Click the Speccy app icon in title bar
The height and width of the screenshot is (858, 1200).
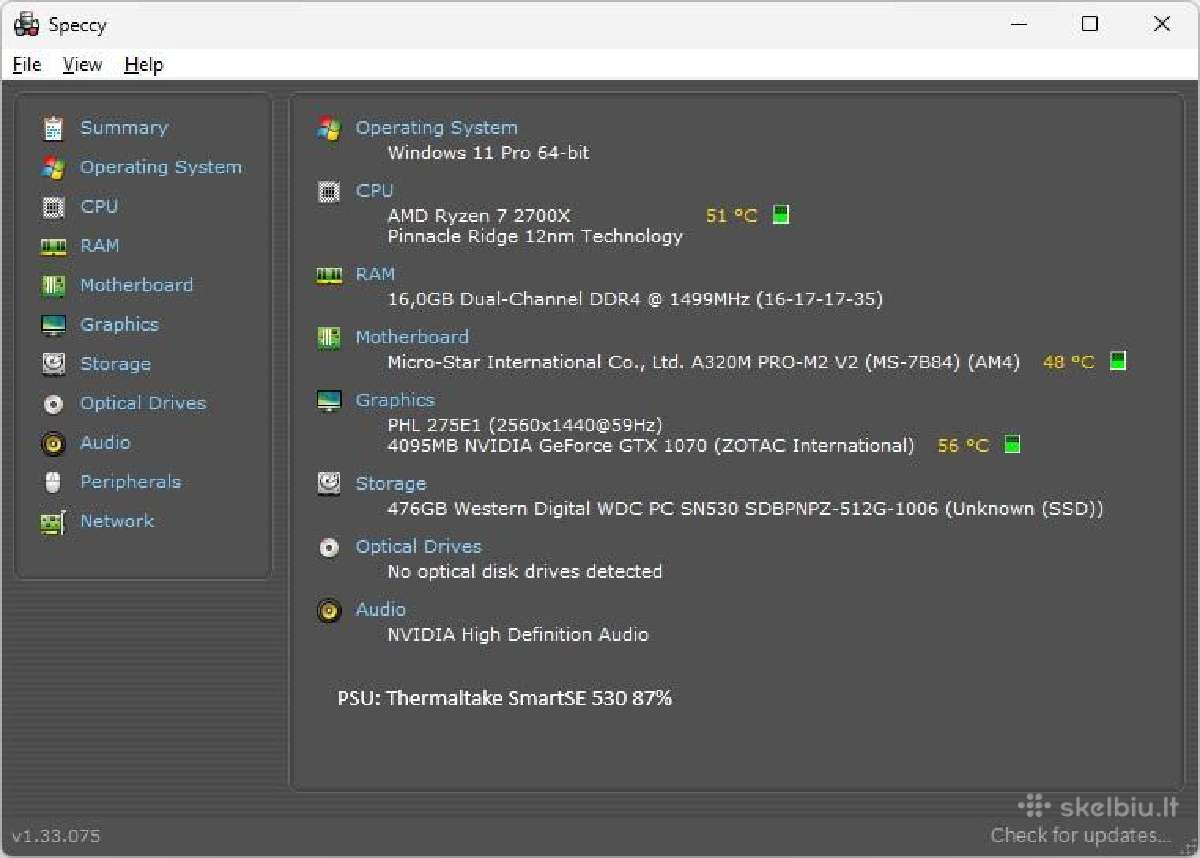pyautogui.click(x=26, y=25)
